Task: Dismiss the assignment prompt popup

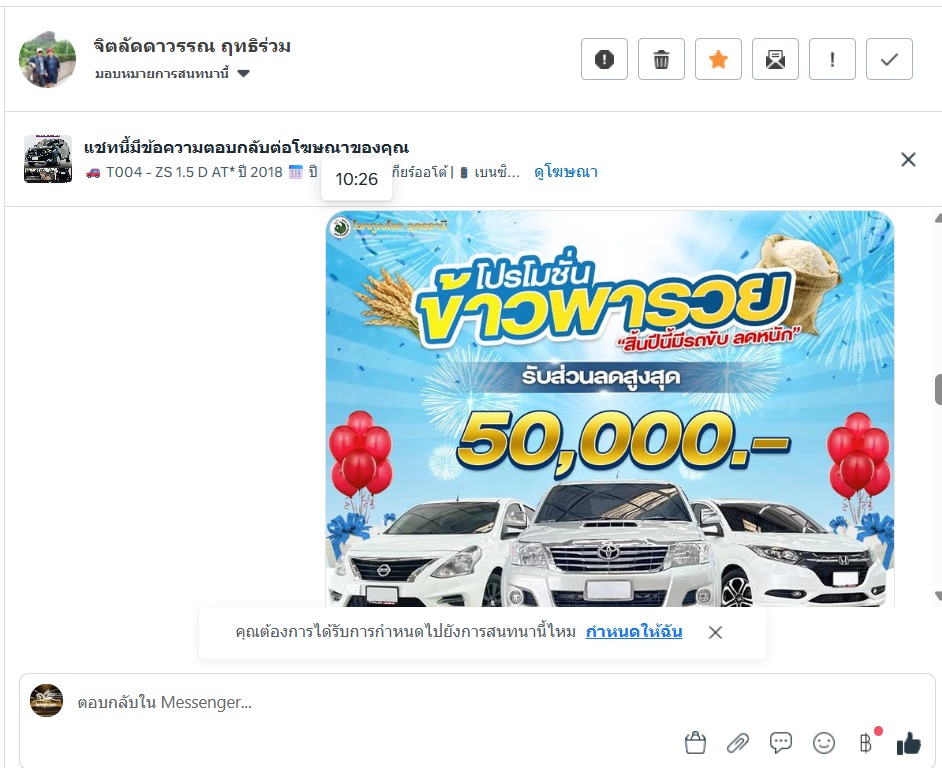Action: tap(715, 632)
